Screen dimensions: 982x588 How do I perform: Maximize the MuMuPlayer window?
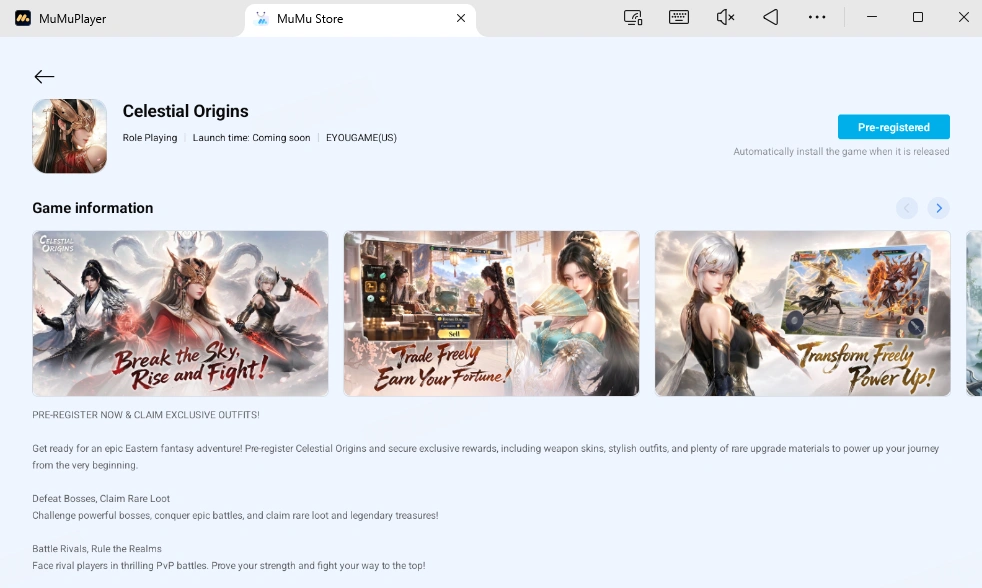pos(917,18)
